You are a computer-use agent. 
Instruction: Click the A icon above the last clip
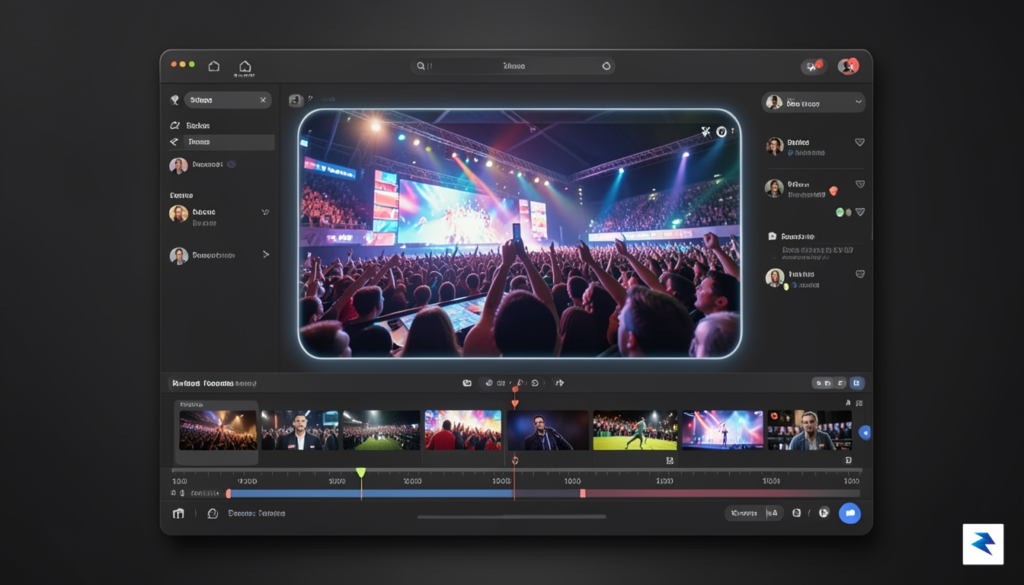[x=848, y=403]
